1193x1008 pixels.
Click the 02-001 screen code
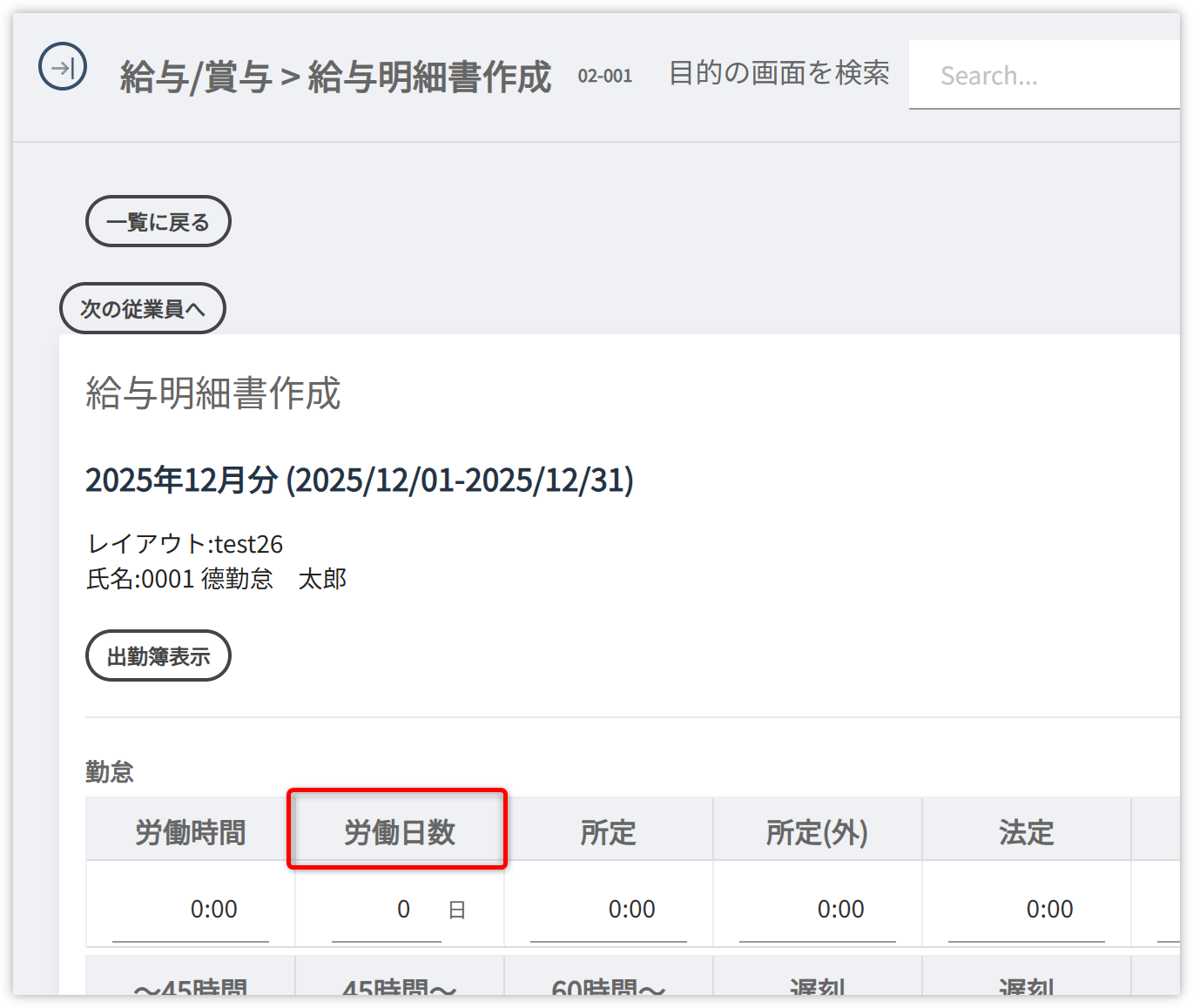(604, 77)
